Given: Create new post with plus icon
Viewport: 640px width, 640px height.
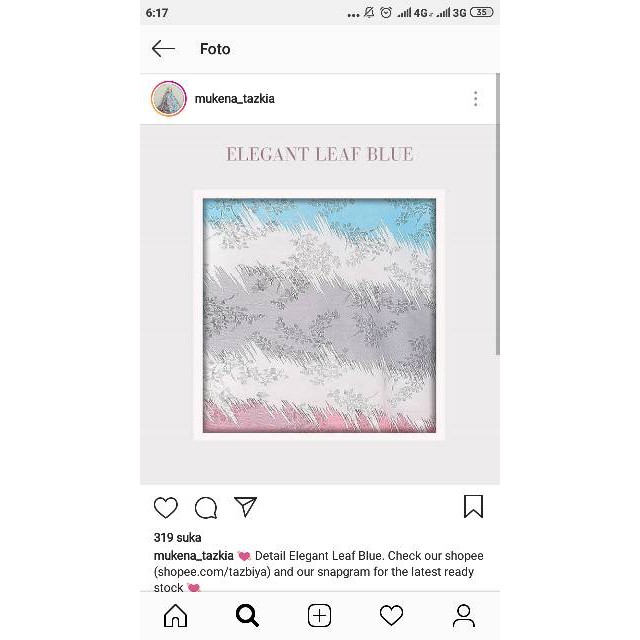Looking at the screenshot, I should point(320,616).
